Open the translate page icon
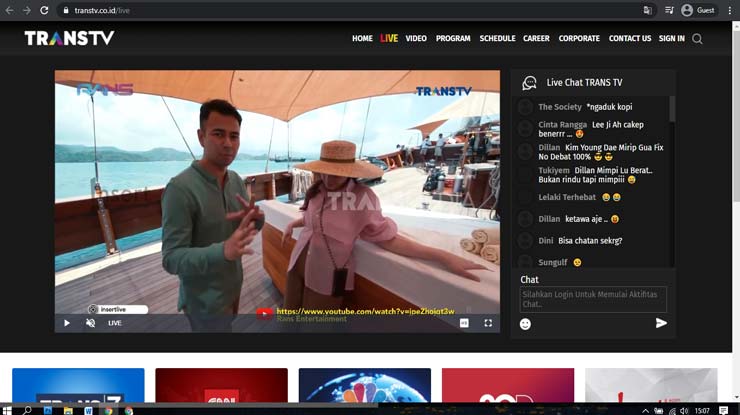740x415 pixels. (x=648, y=10)
